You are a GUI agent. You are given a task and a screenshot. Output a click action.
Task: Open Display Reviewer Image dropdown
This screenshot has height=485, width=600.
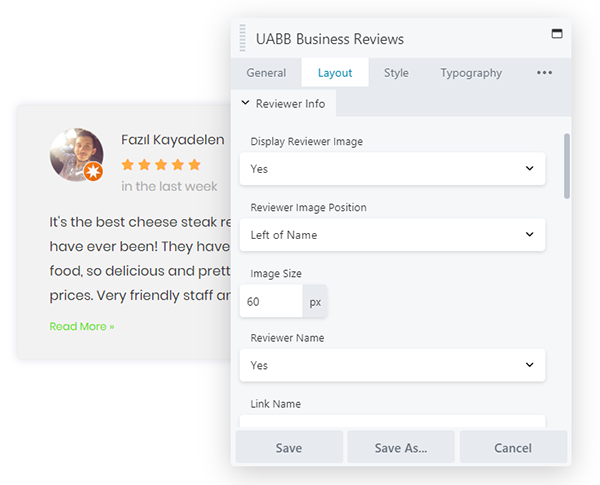point(392,169)
